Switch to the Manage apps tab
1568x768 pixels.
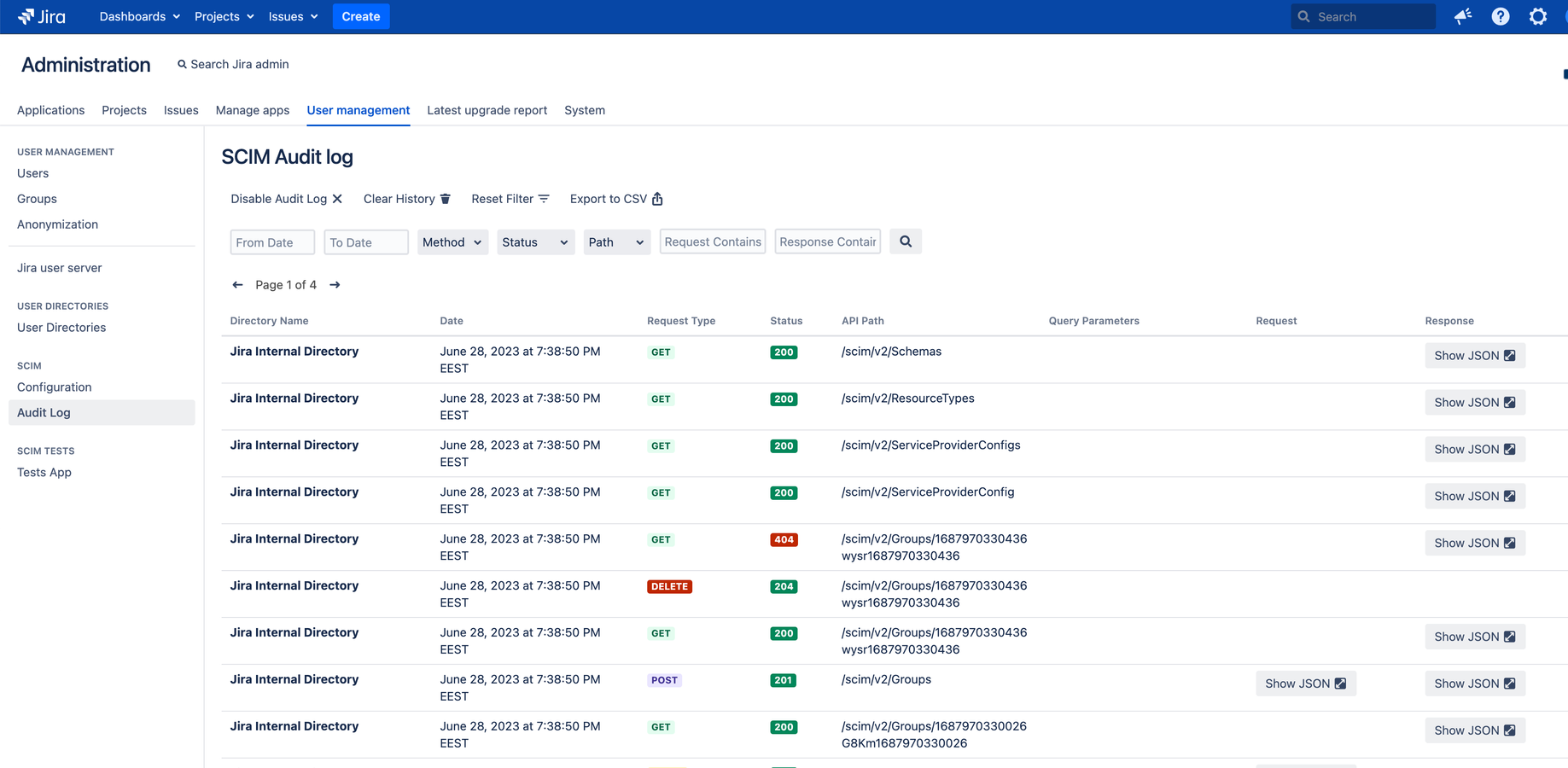click(253, 110)
